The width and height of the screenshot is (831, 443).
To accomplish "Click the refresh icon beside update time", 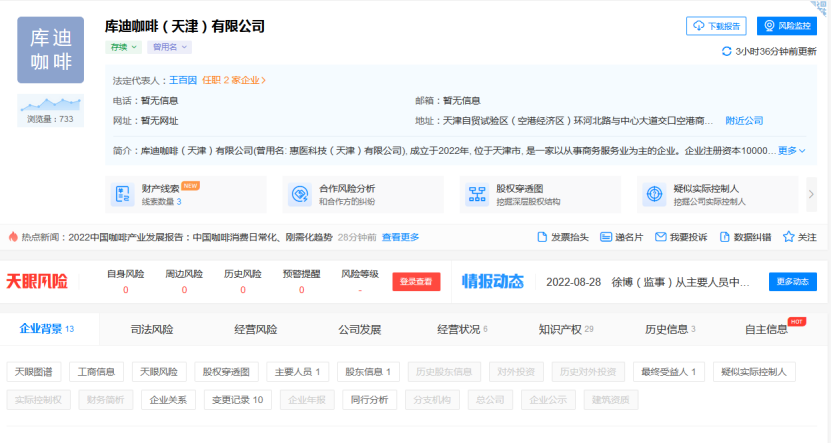I will click(x=726, y=51).
